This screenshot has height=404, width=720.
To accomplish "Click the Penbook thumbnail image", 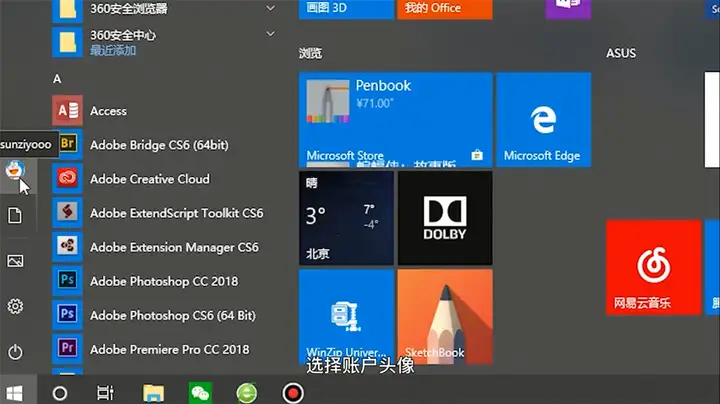I will (x=328, y=101).
